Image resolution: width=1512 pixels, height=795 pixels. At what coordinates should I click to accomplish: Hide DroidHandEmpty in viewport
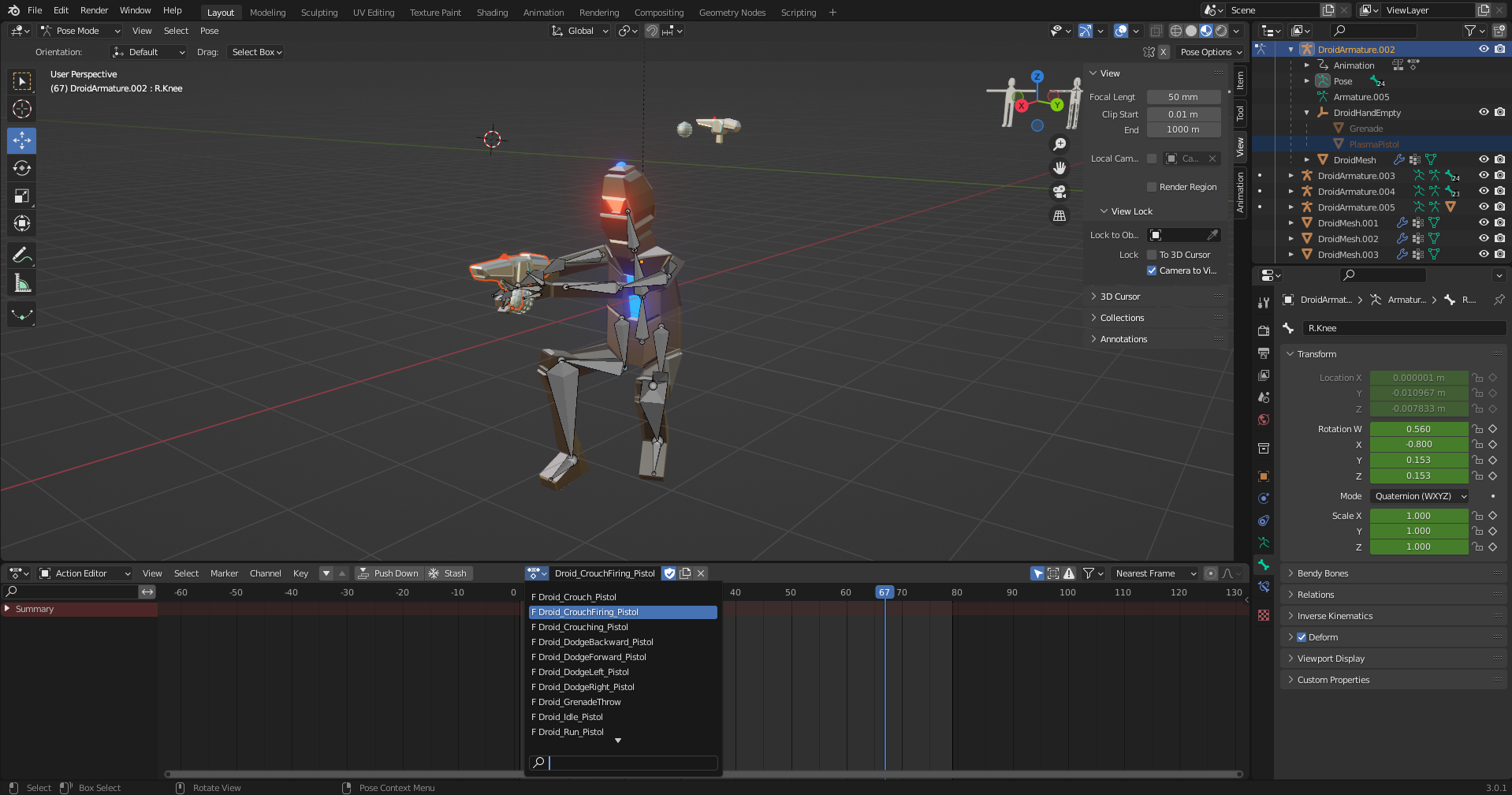point(1484,113)
